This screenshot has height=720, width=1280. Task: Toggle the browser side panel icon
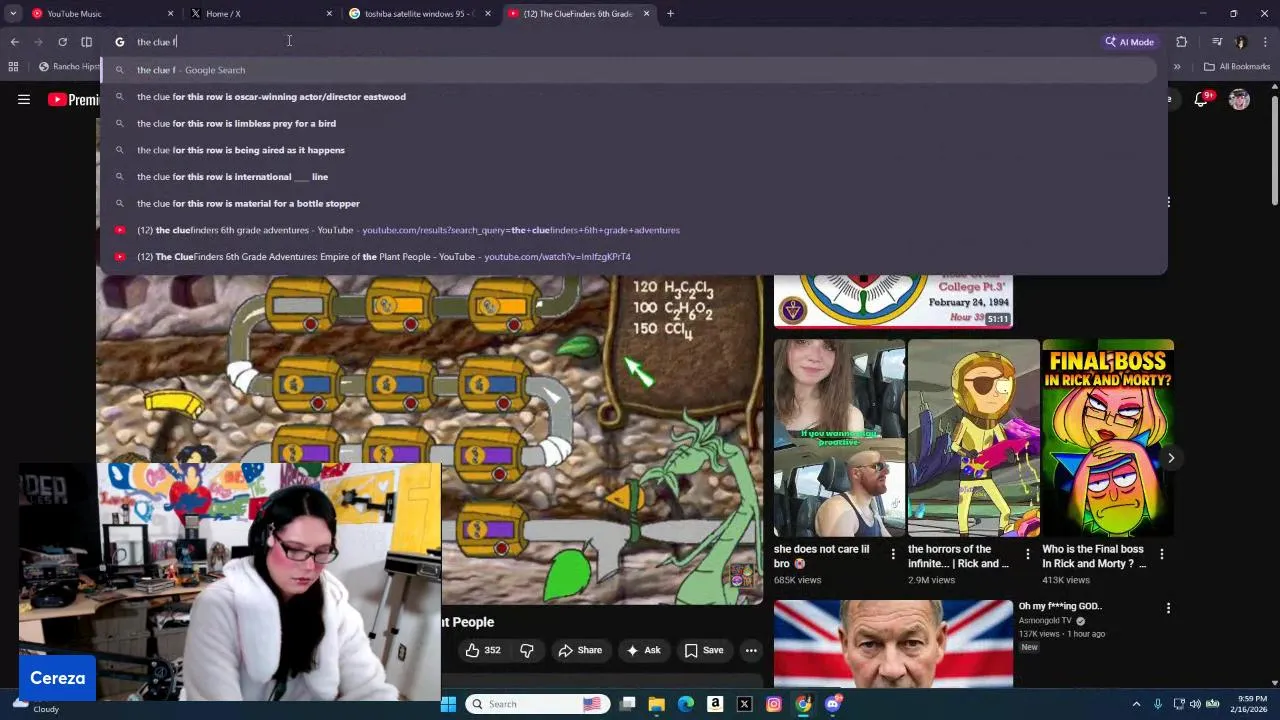[87, 42]
